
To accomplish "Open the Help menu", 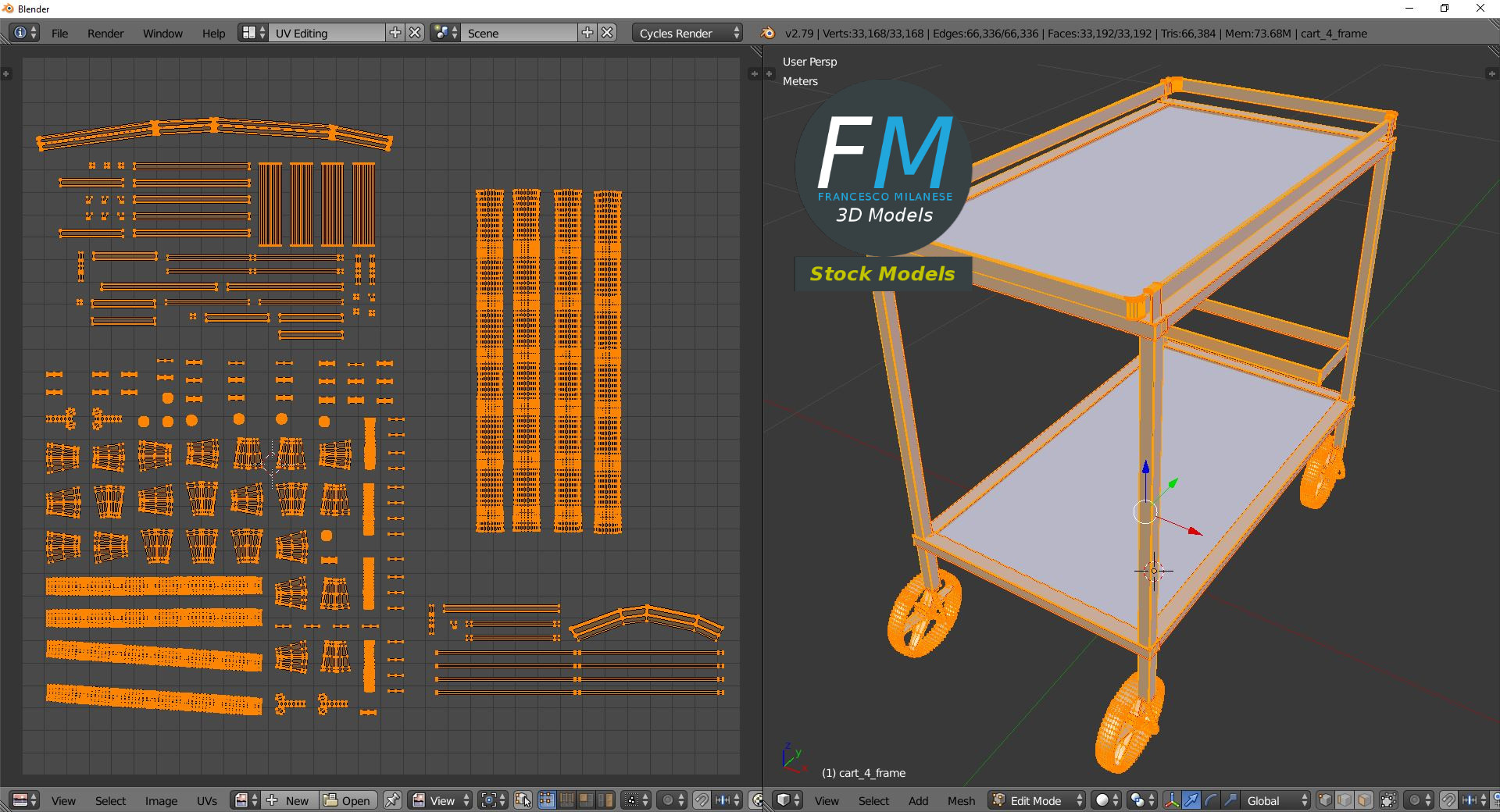I will point(213,33).
